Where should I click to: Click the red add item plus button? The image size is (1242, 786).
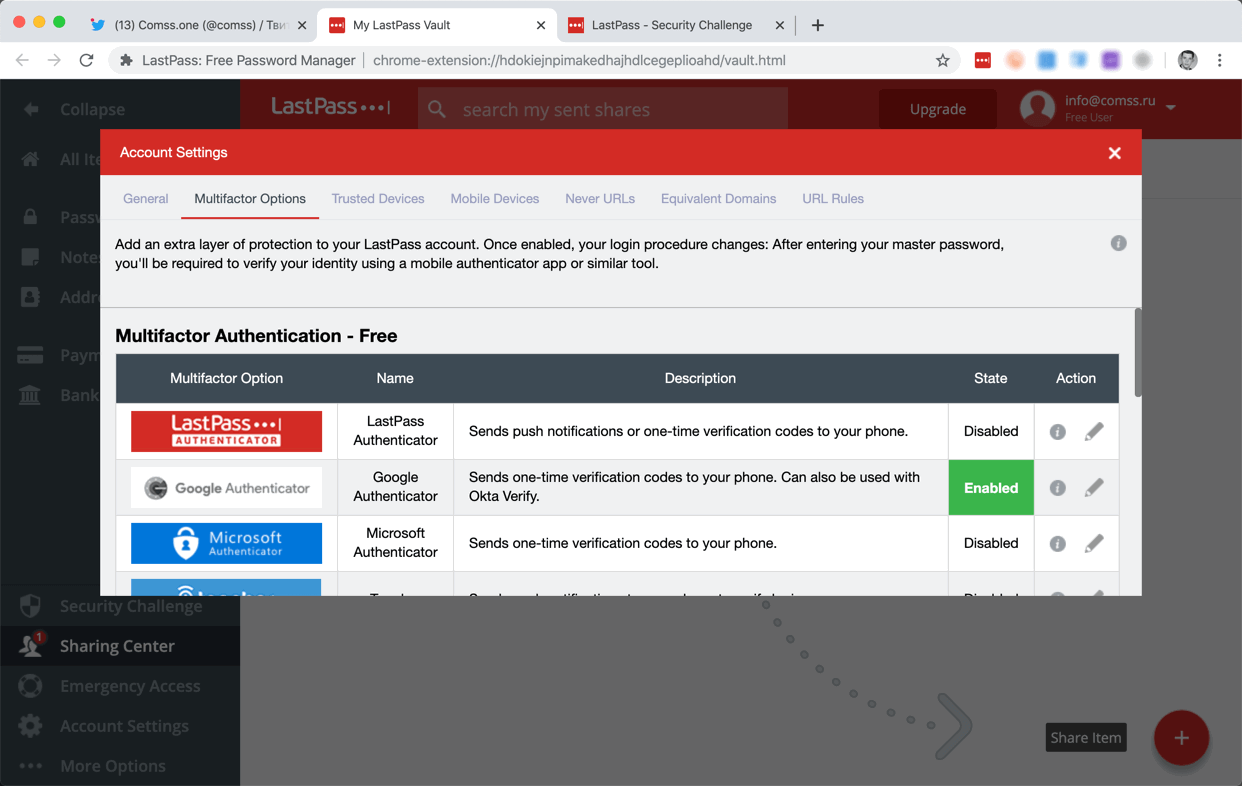(x=1181, y=738)
